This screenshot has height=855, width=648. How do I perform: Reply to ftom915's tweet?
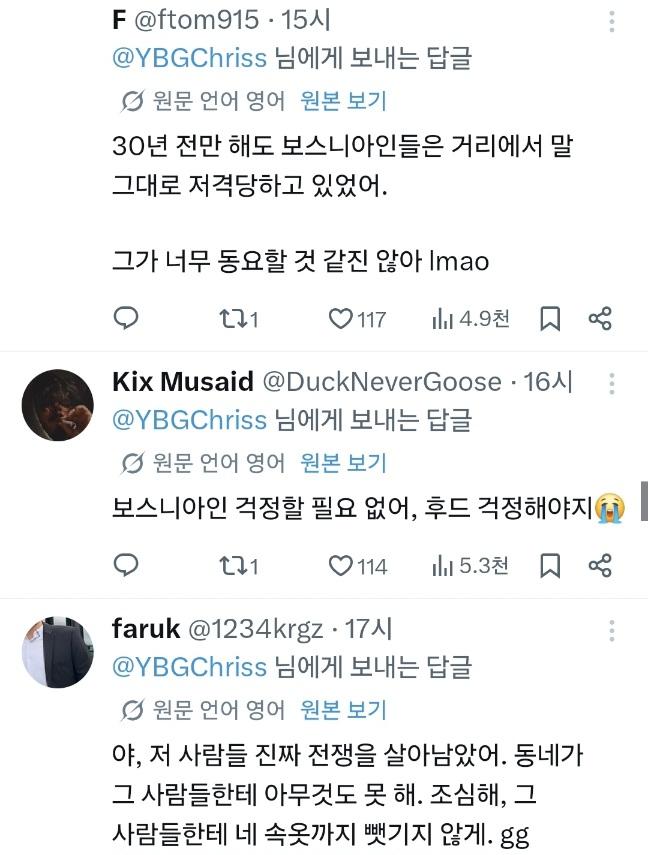pos(126,318)
